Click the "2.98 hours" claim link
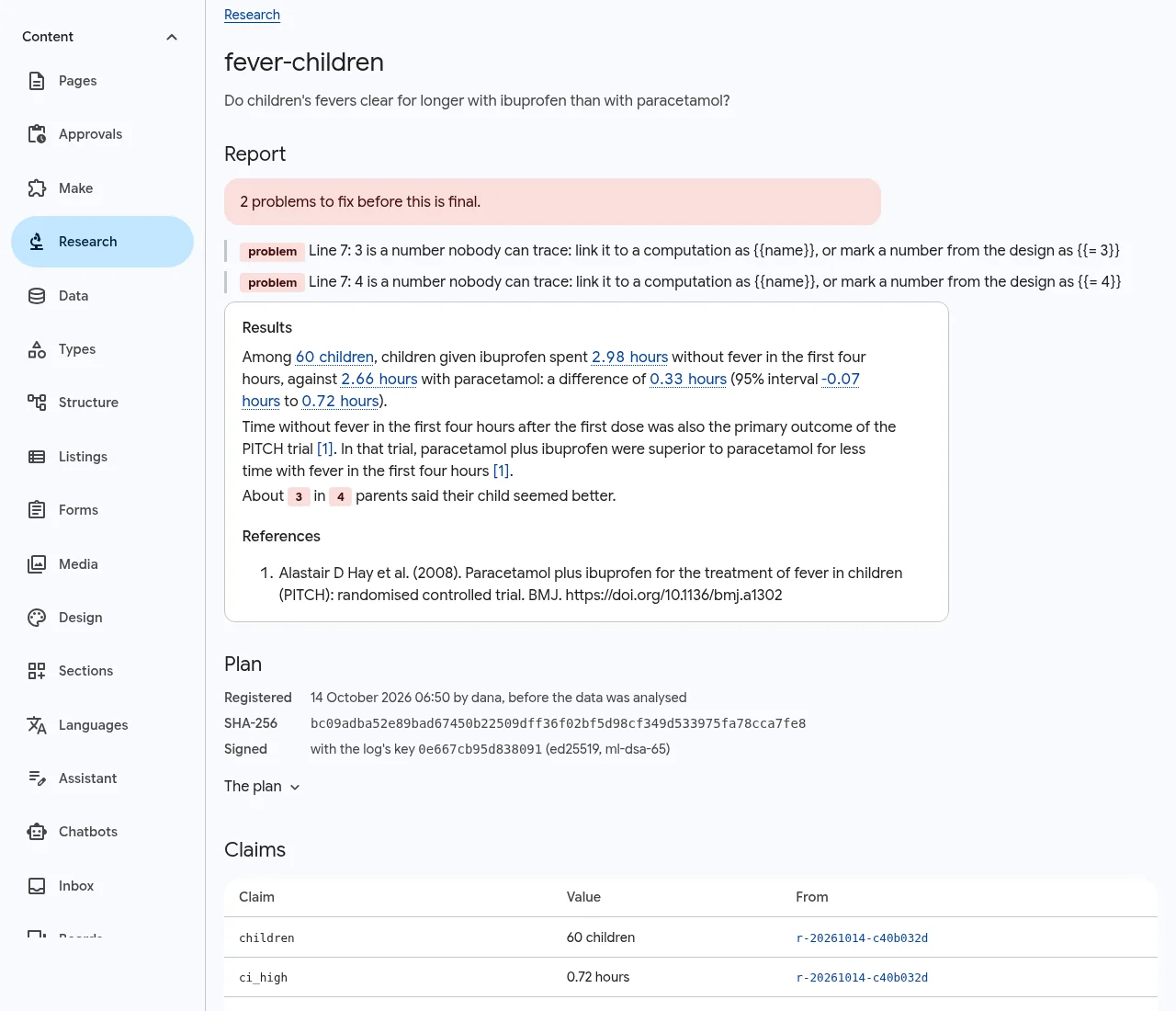Viewport: 1176px width, 1011px height. (x=629, y=357)
